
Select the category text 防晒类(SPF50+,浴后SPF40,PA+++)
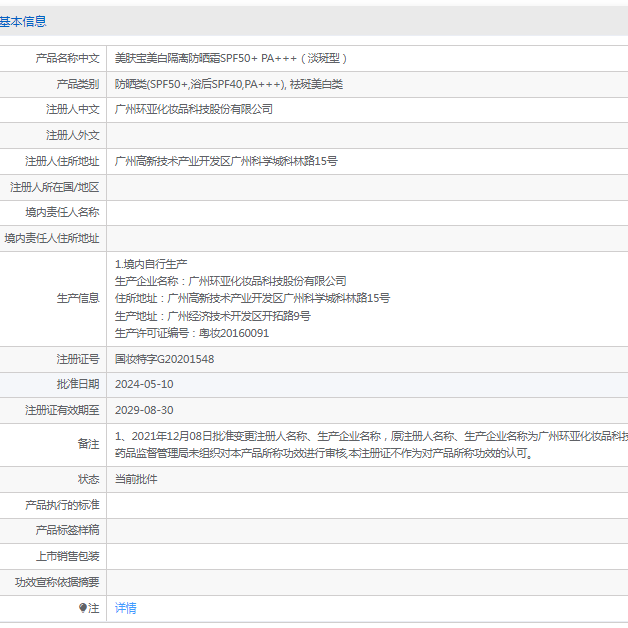pyautogui.click(x=200, y=84)
